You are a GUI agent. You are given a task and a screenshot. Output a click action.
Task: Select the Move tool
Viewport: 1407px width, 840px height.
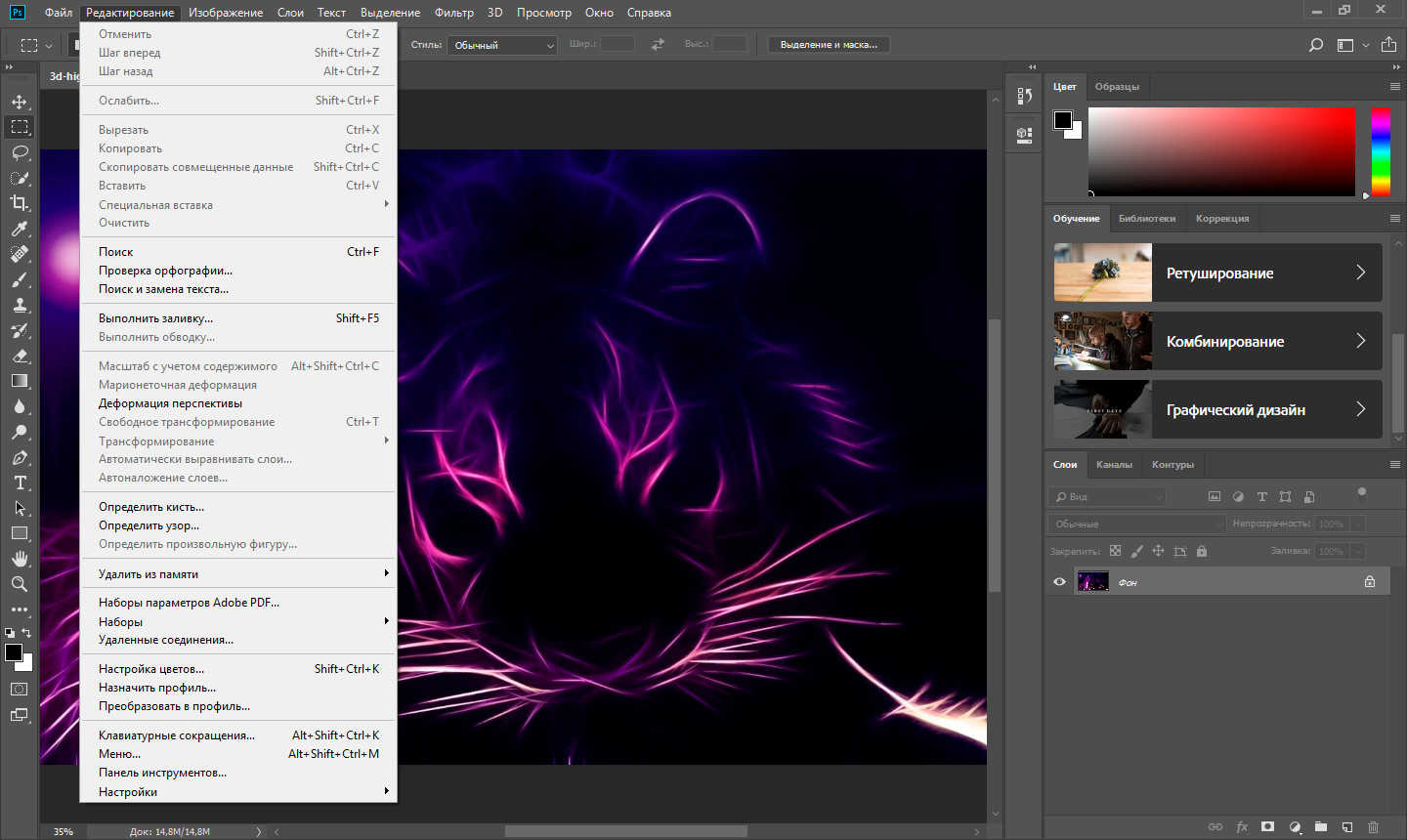click(x=20, y=102)
